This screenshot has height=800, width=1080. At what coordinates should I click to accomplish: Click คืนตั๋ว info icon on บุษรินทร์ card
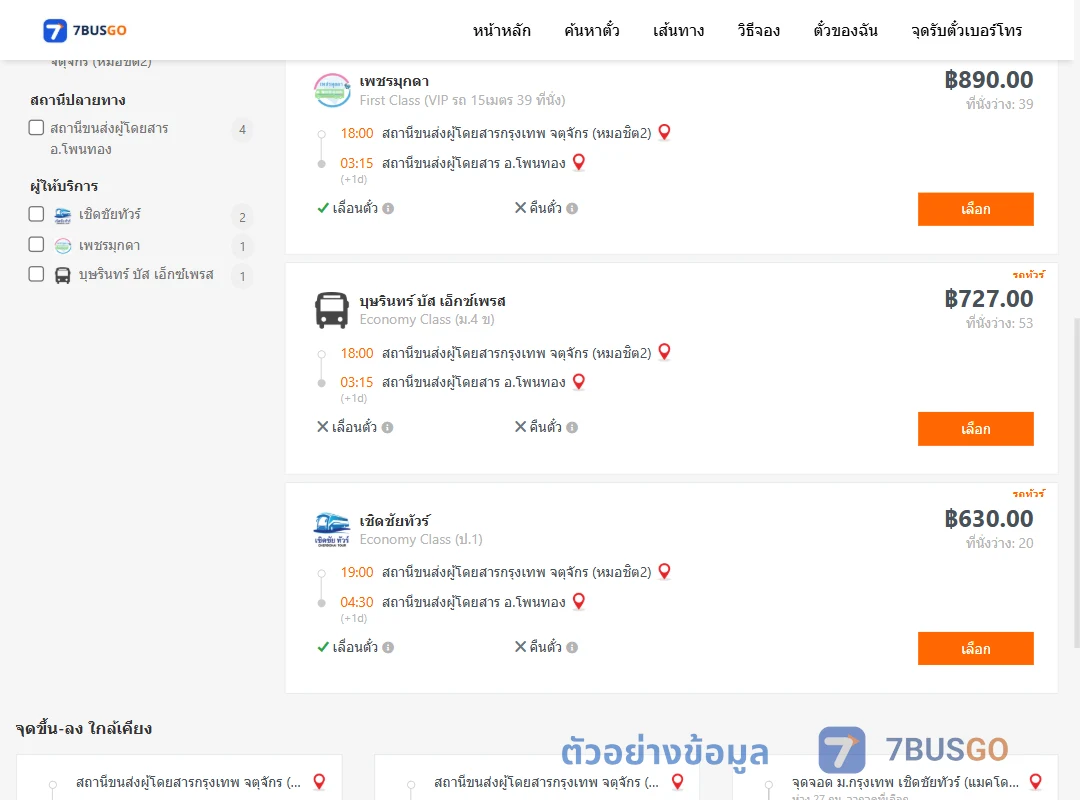[x=572, y=428]
